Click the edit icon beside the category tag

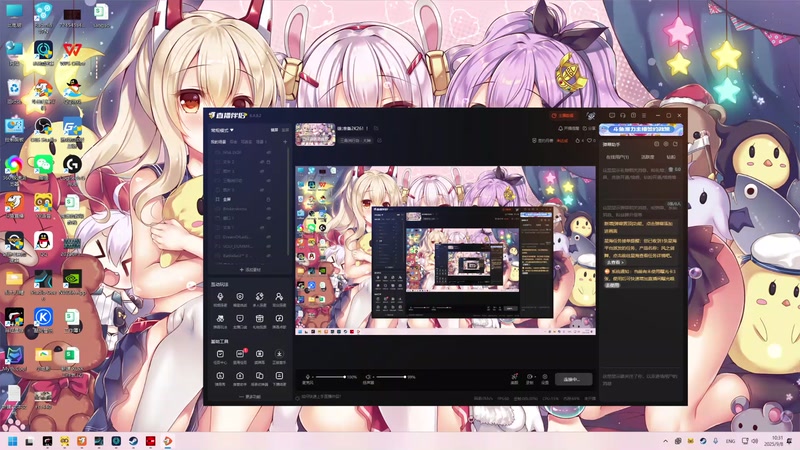pos(380,140)
